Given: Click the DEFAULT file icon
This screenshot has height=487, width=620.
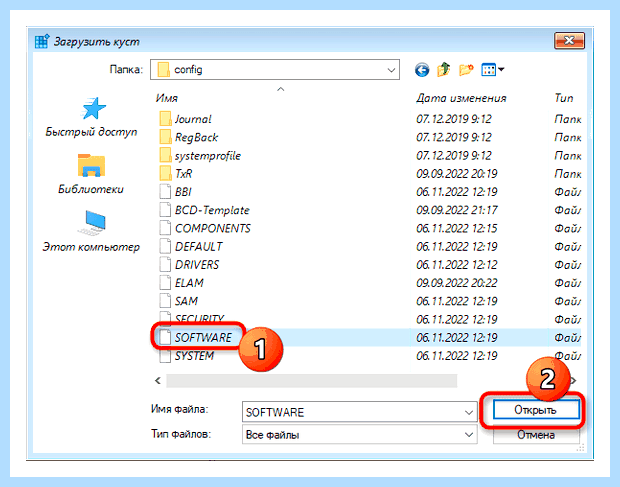Looking at the screenshot, I should (x=165, y=246).
